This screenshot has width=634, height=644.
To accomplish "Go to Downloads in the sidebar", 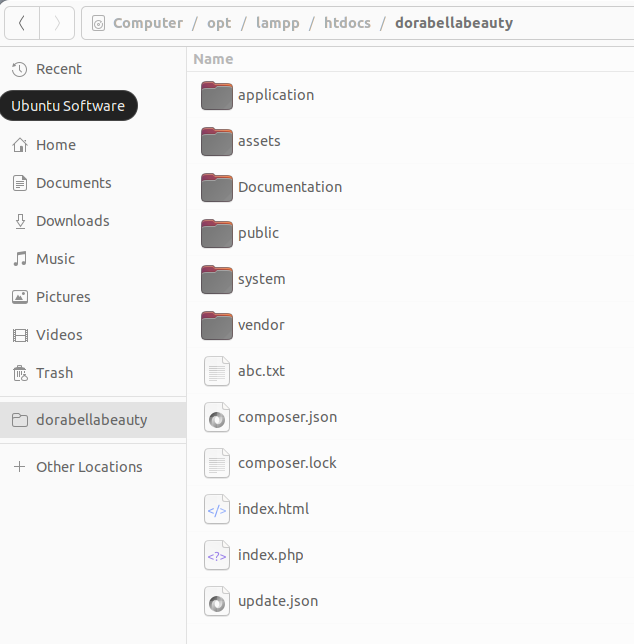I will point(72,221).
